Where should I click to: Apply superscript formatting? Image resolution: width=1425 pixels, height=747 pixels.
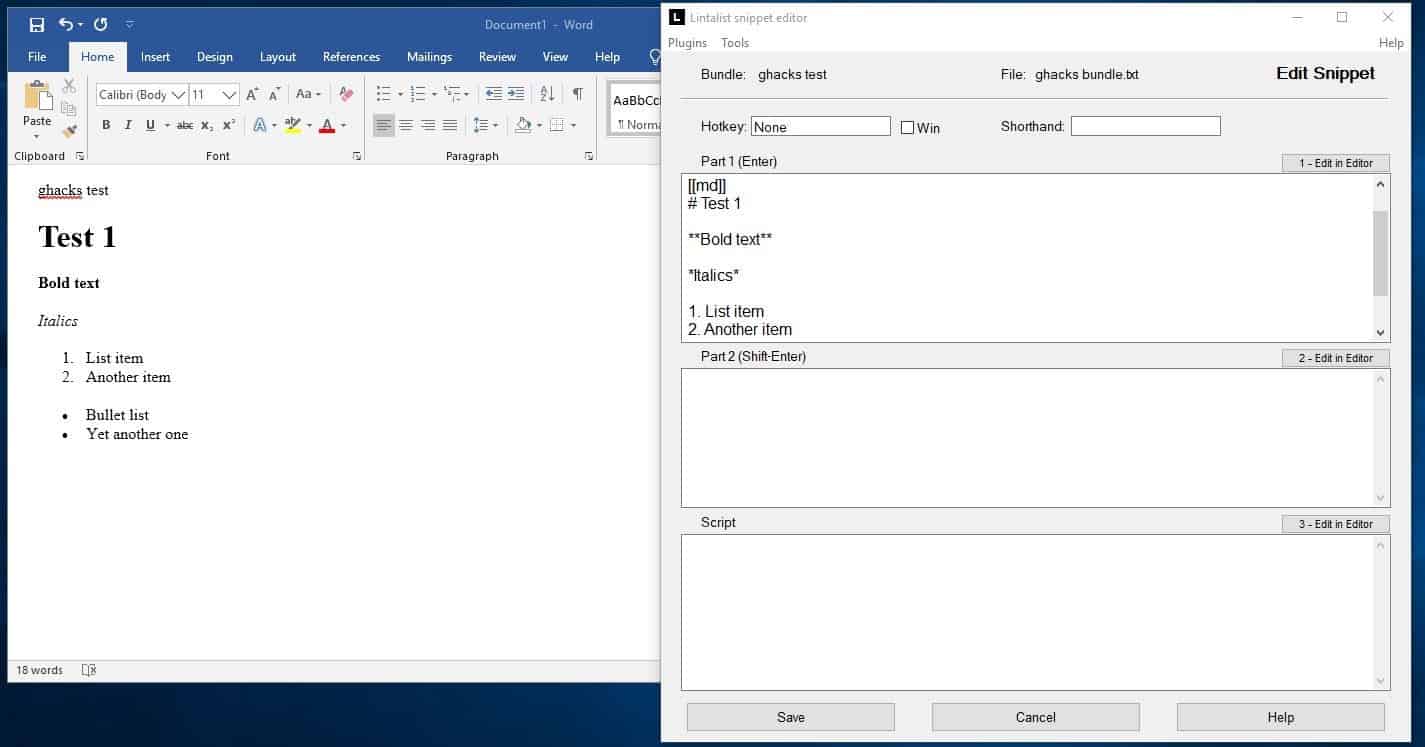(229, 125)
